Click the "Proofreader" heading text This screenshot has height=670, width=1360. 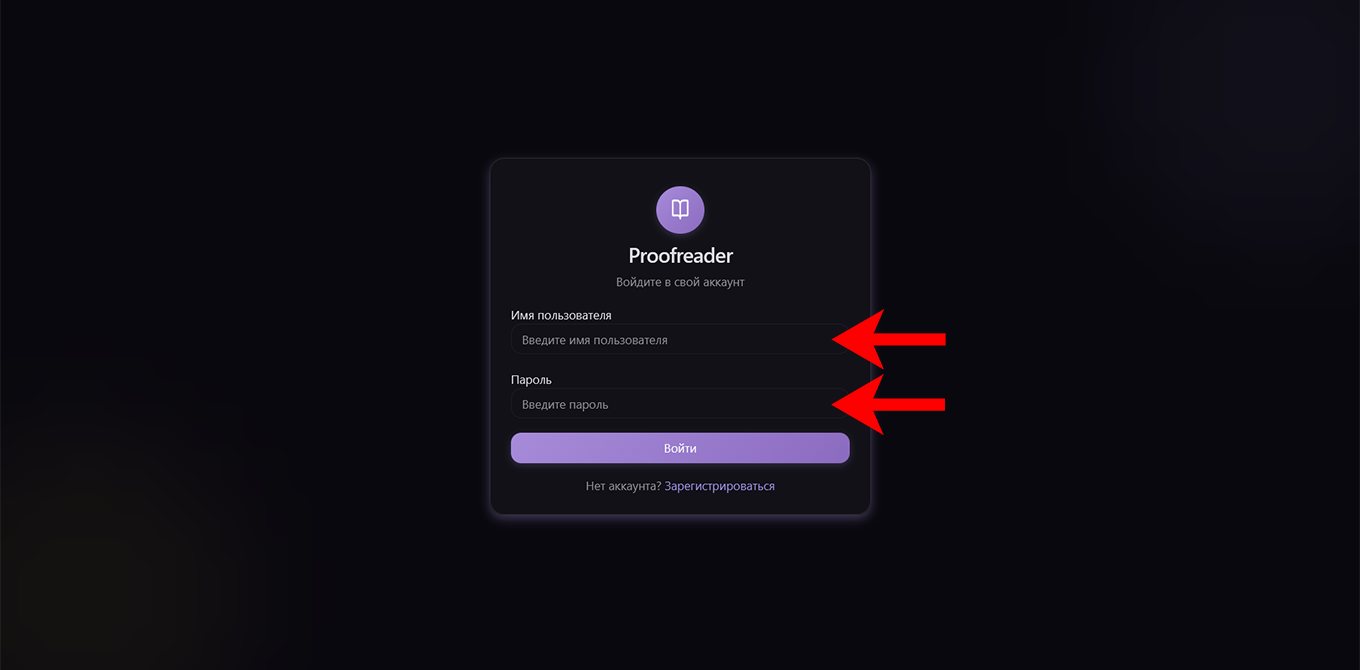point(680,256)
